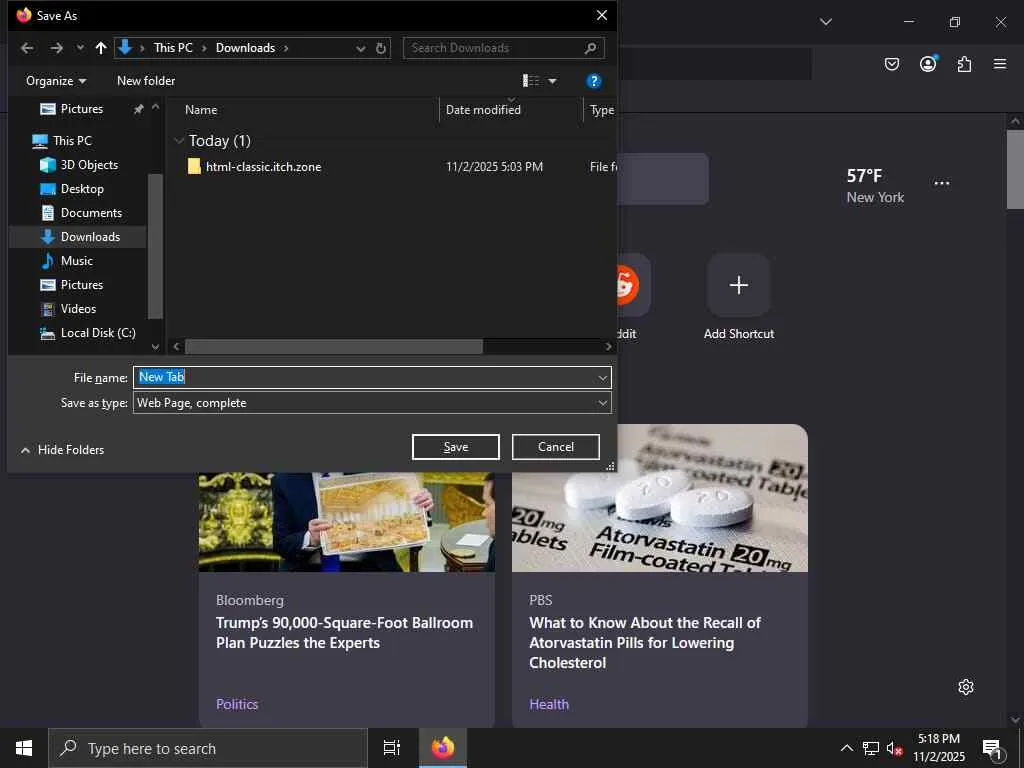Change the view layout icon
1024x768 pixels.
coord(531,81)
